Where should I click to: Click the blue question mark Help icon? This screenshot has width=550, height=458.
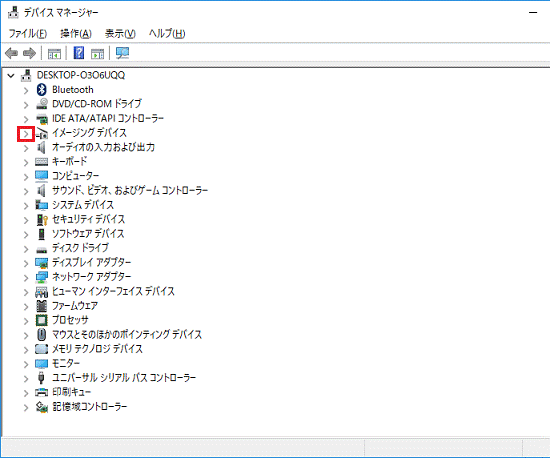coord(79,53)
